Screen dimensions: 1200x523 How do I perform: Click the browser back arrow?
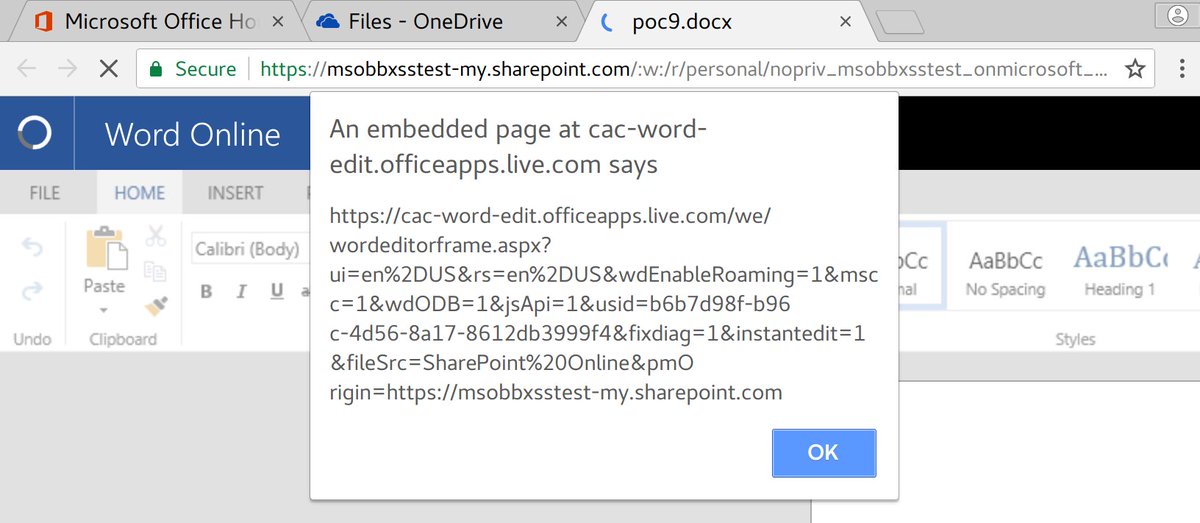coord(29,69)
